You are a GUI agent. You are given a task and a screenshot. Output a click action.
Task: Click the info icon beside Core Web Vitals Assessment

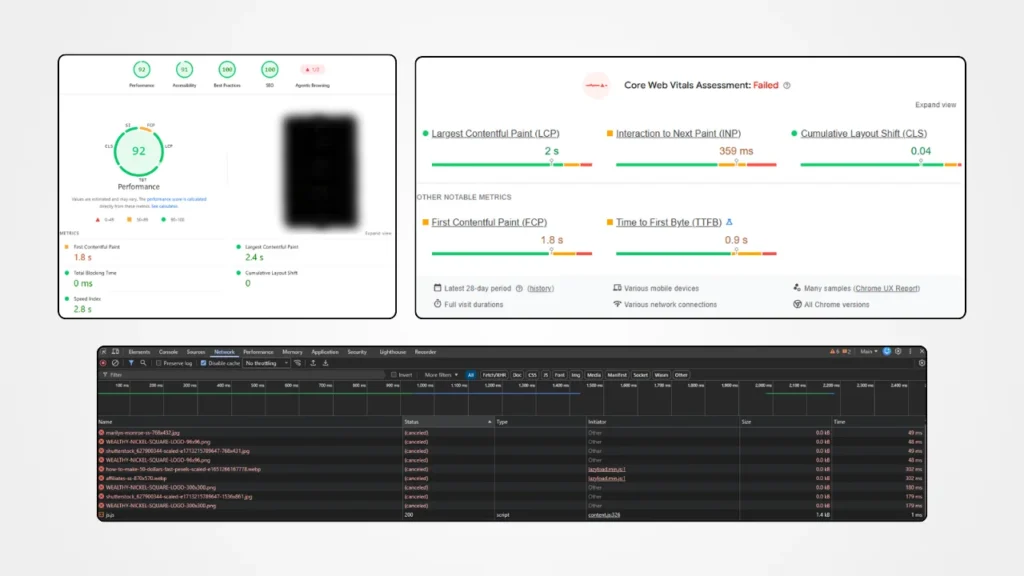pyautogui.click(x=787, y=86)
